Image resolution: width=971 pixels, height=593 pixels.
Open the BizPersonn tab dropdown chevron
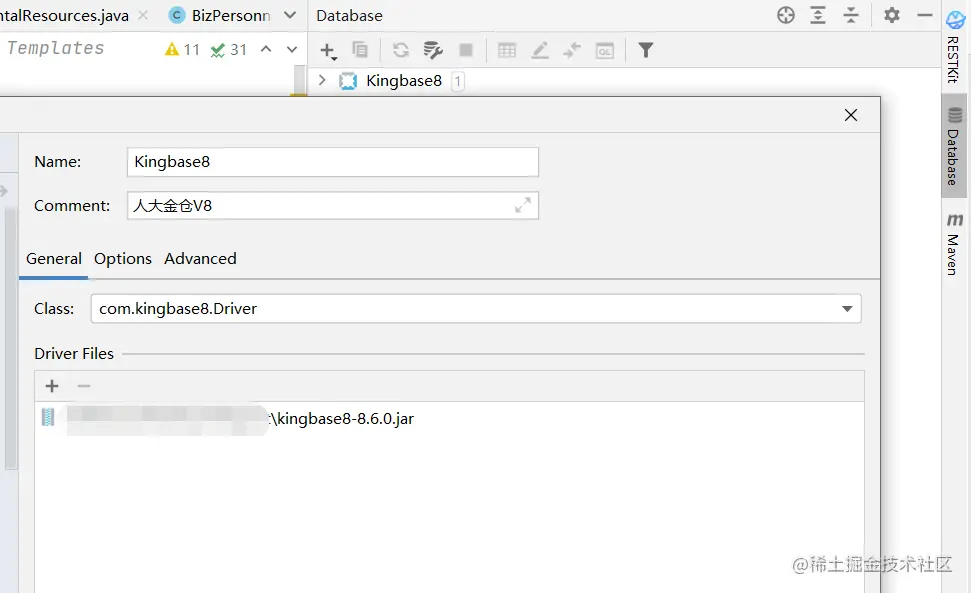[x=290, y=15]
